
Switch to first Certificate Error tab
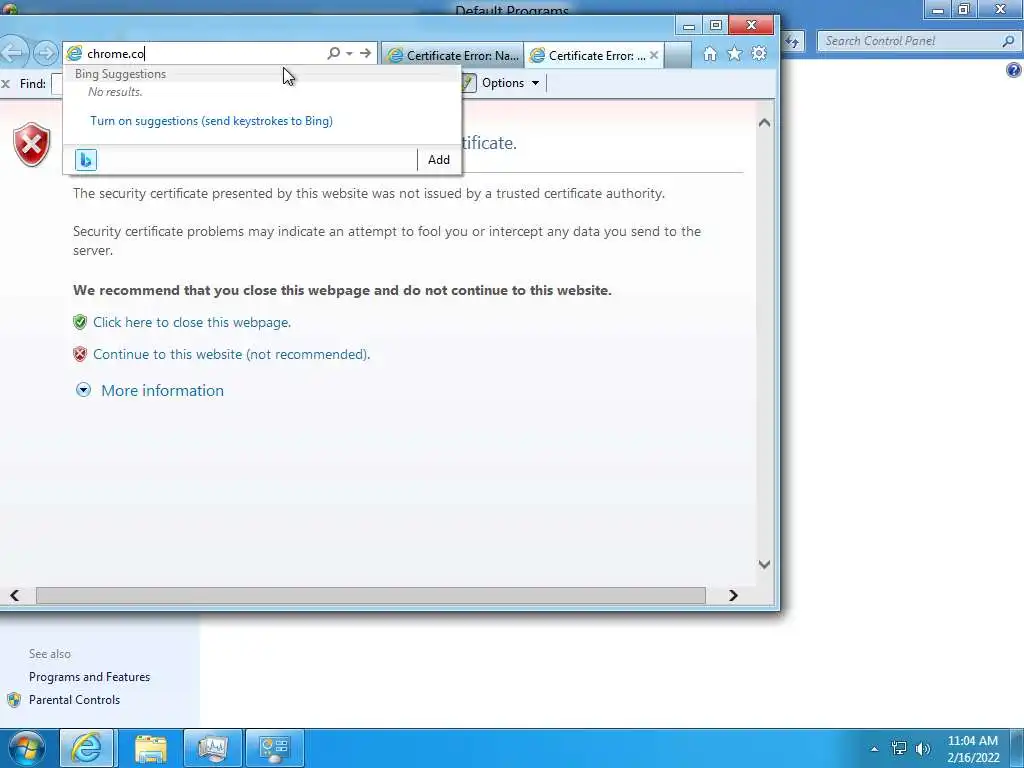click(x=453, y=56)
